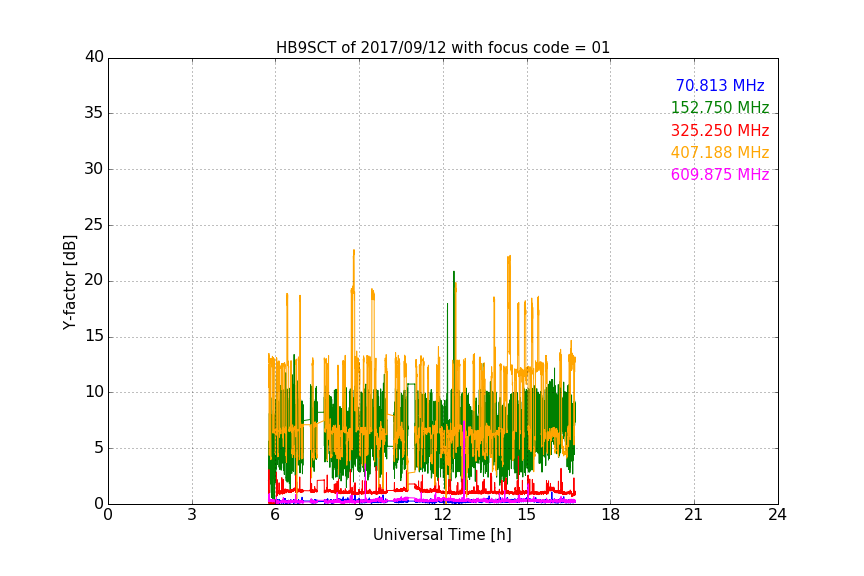Viewport: 864px width, 576px height.
Task: Click the x-axis tick label 18
Action: pos(611,515)
